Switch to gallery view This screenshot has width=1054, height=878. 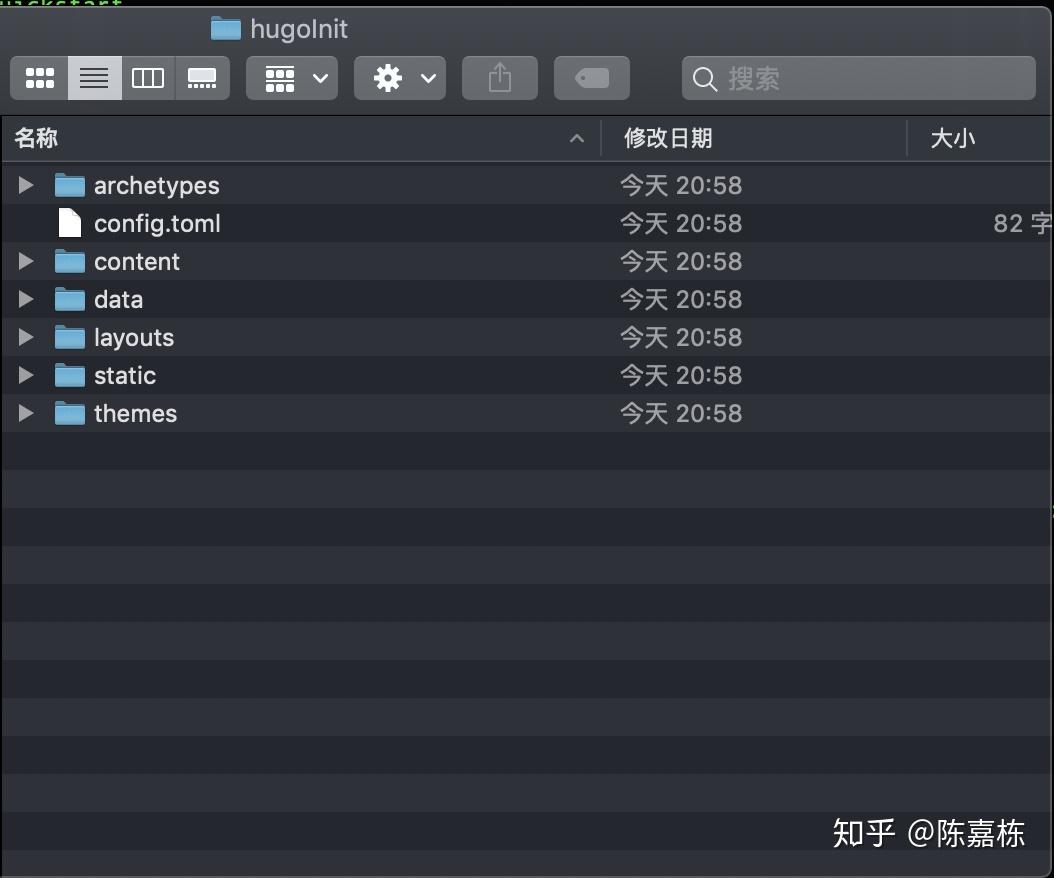[x=202, y=78]
